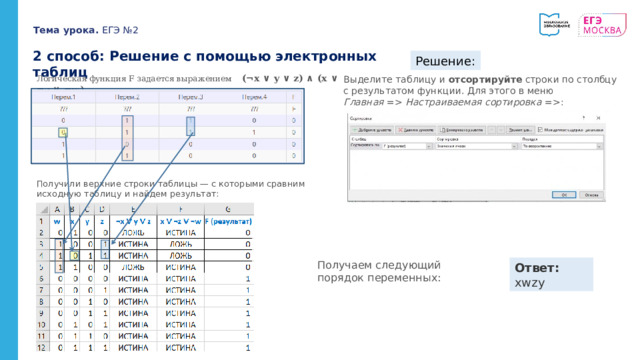Click yellow highlighted cell in spreadsheet row 4
Image resolution: width=640 pixels, height=360 pixels.
[x=74, y=256]
